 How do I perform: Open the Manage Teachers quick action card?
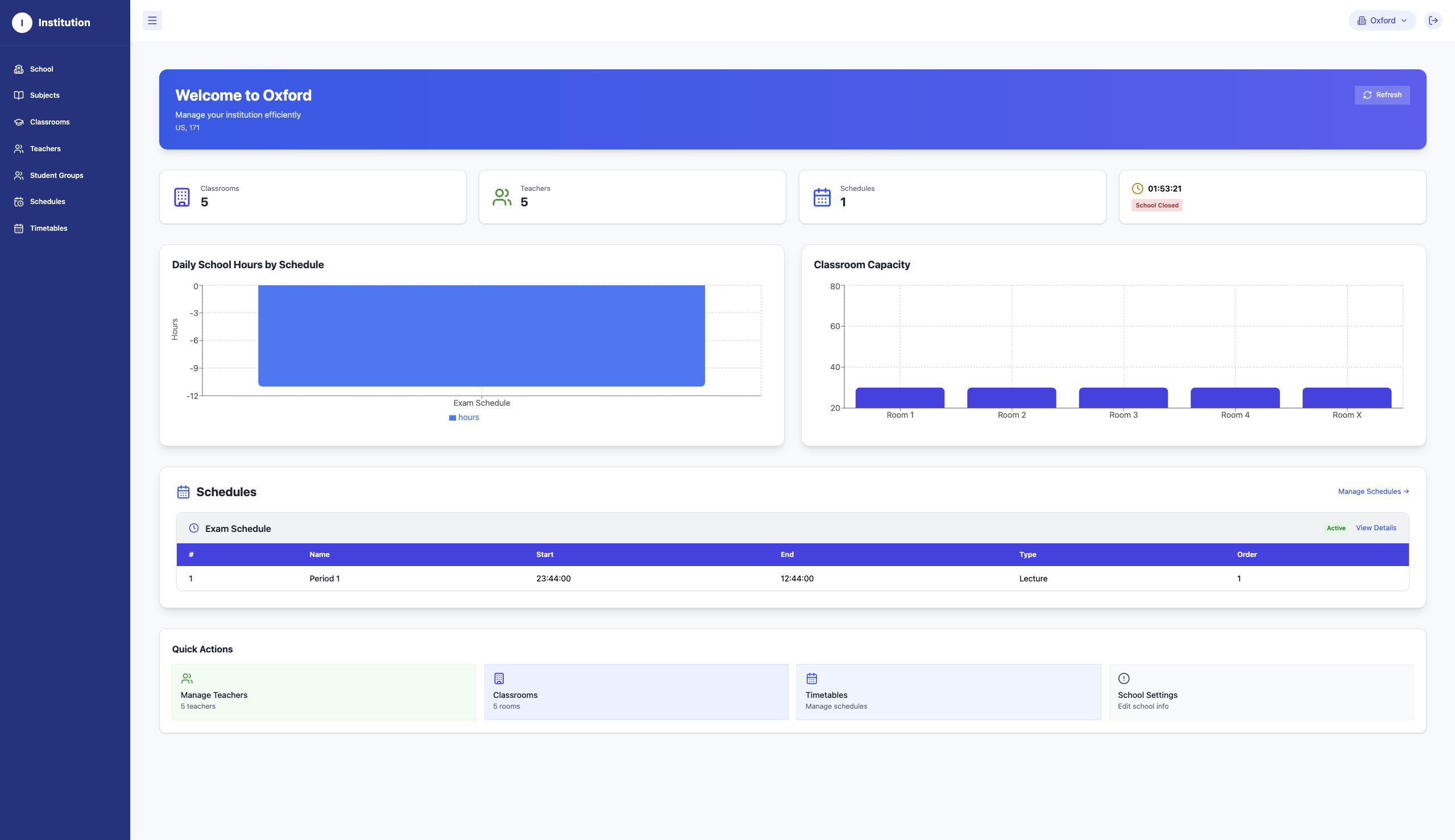coord(322,691)
